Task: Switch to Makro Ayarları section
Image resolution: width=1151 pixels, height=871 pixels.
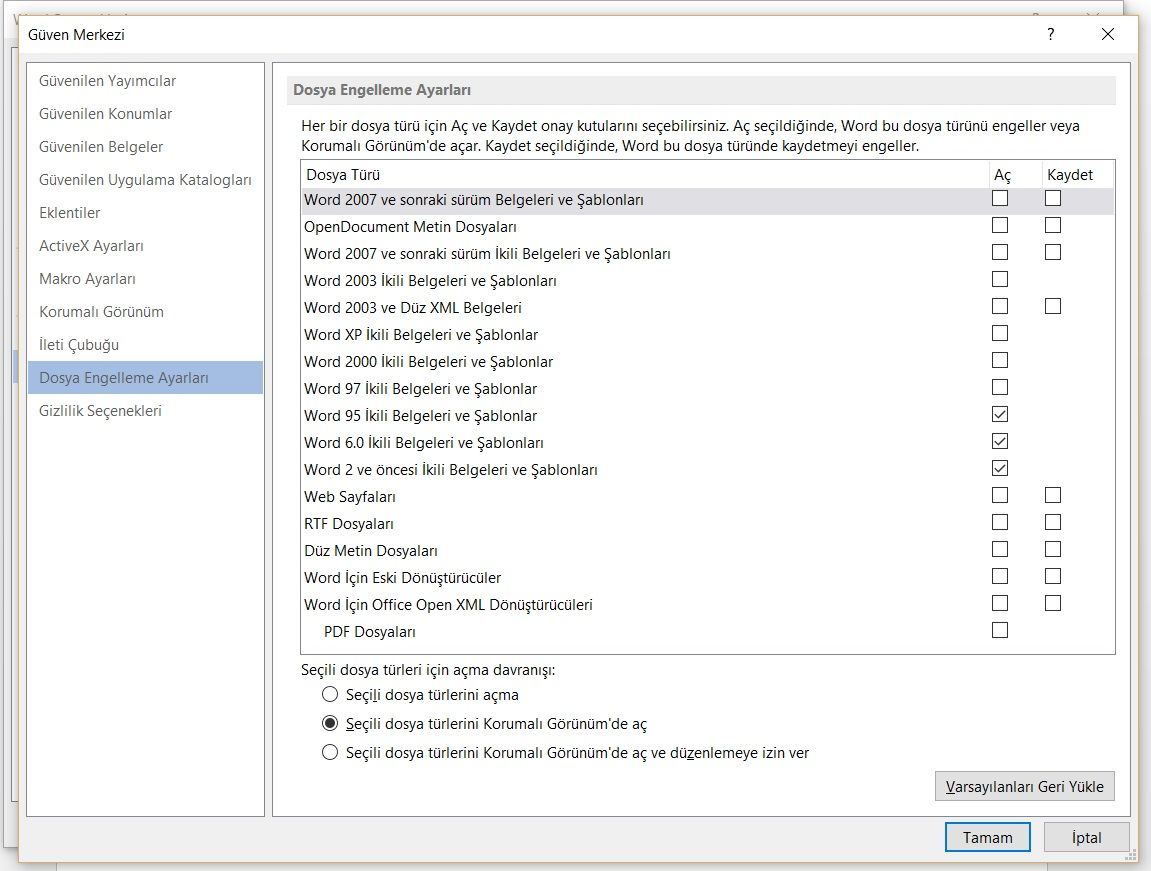Action: pyautogui.click(x=87, y=279)
